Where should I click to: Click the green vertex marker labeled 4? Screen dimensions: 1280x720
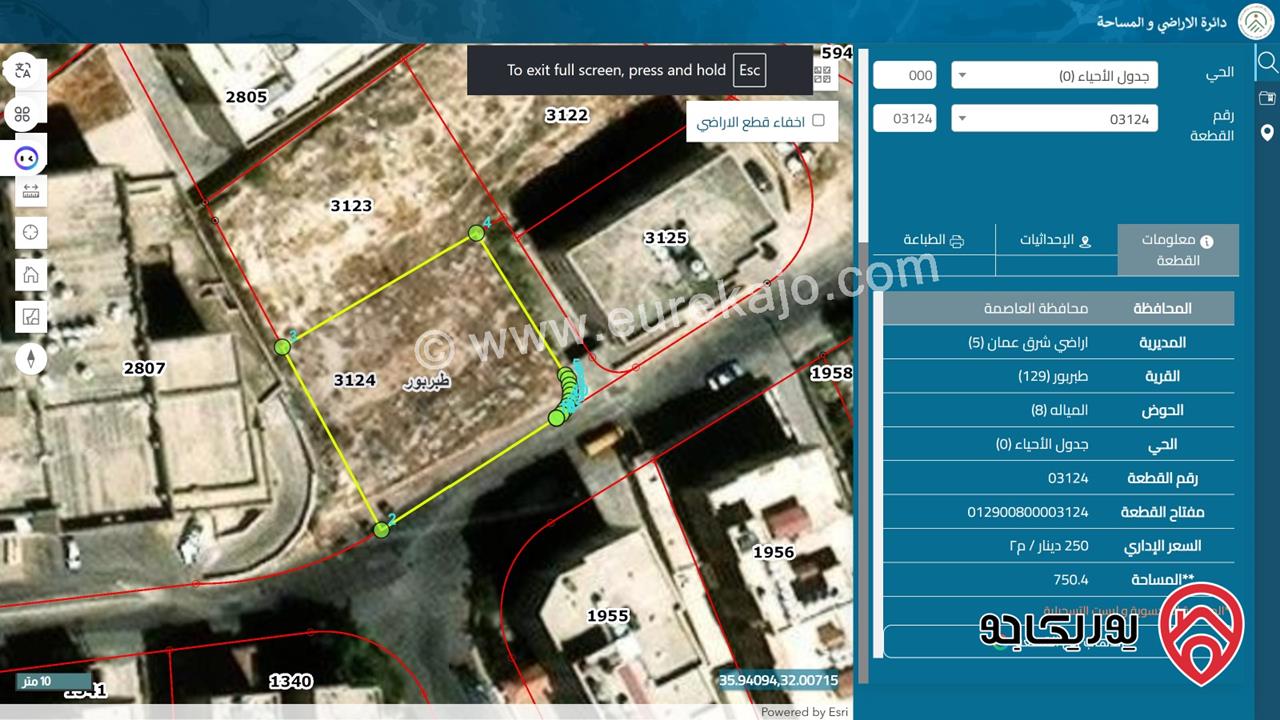(477, 233)
